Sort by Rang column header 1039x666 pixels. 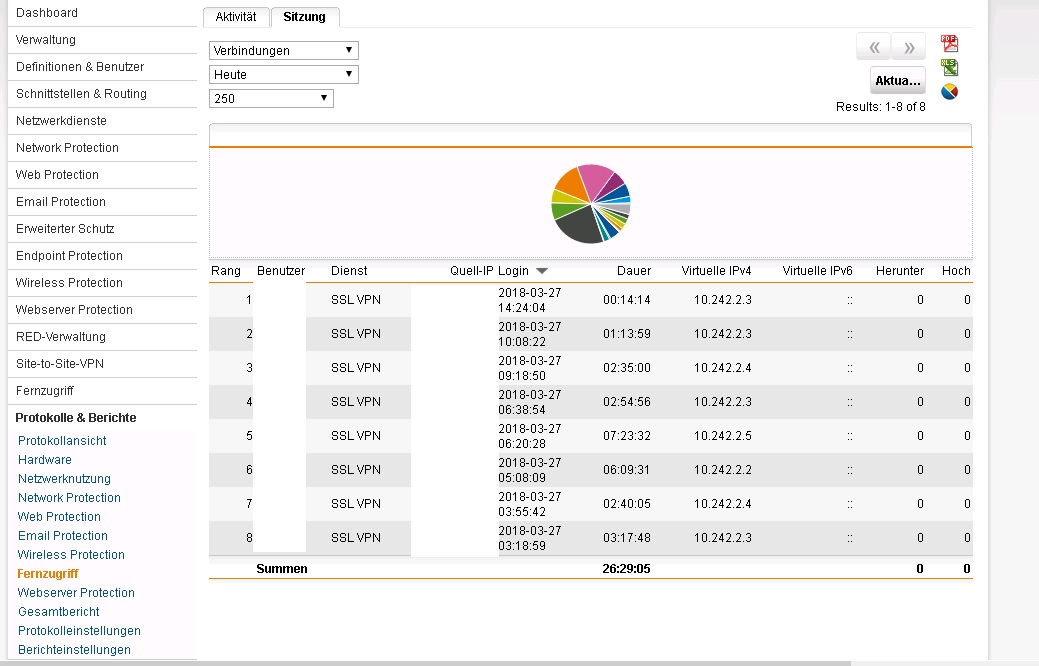pyautogui.click(x=226, y=271)
